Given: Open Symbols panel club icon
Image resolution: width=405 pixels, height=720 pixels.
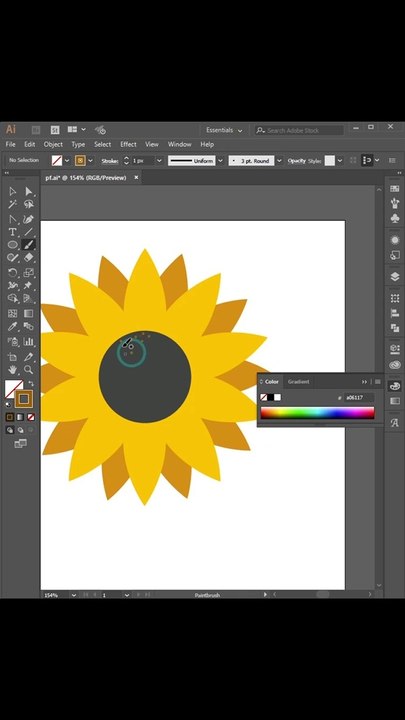Looking at the screenshot, I should pyautogui.click(x=394, y=218).
